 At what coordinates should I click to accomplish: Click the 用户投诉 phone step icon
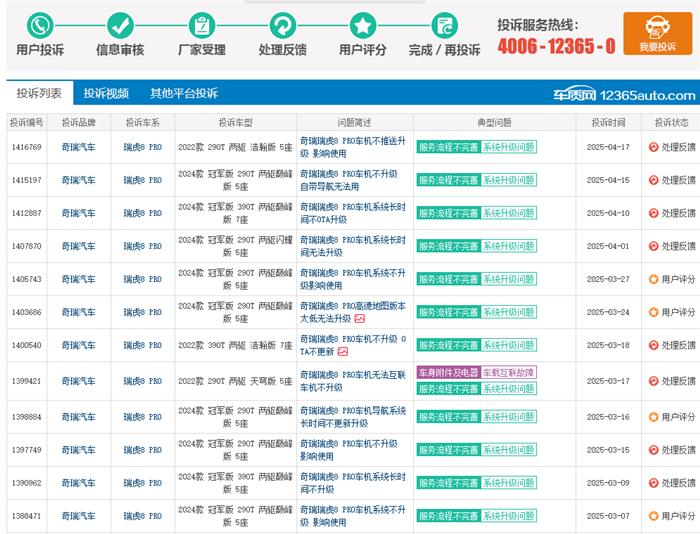tap(40, 25)
